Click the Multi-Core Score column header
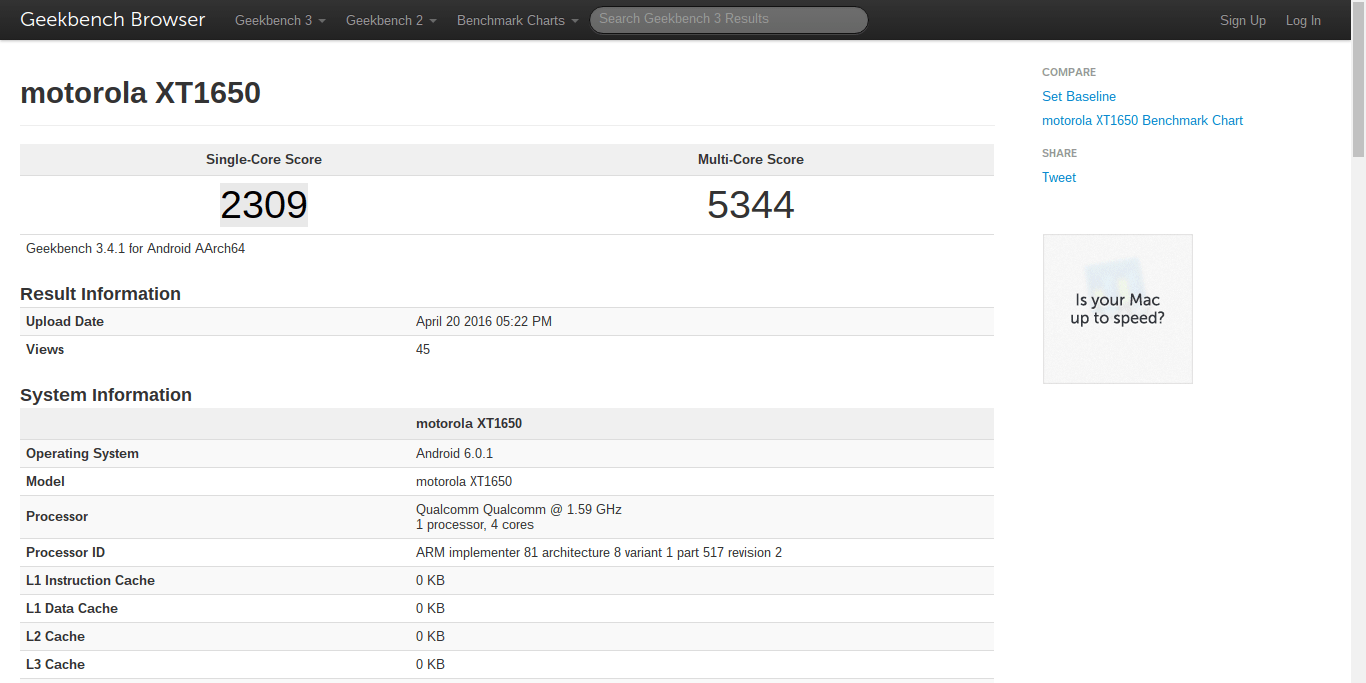Viewport: 1366px width, 683px height. (750, 160)
